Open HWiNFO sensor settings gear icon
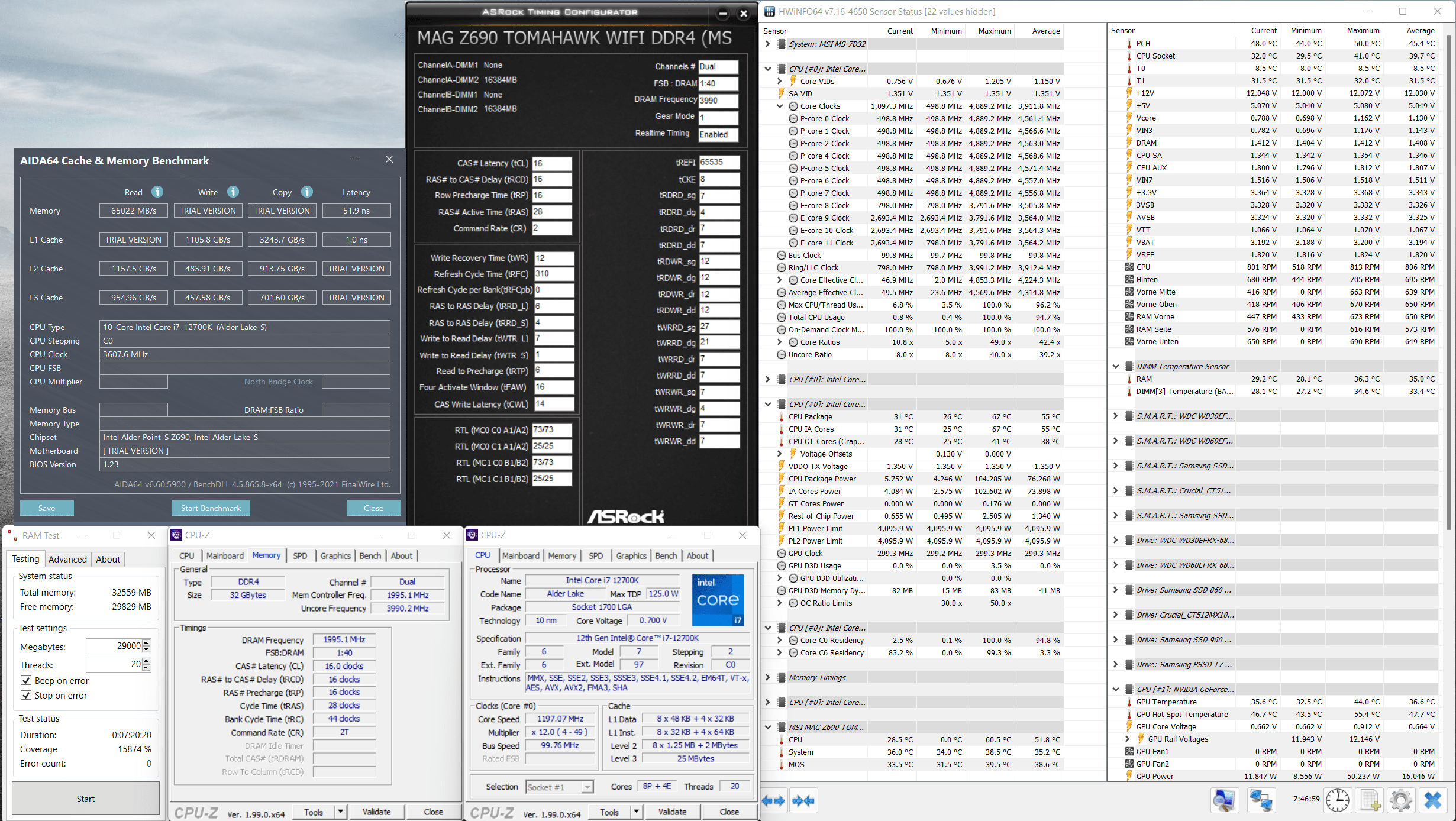The width and height of the screenshot is (1456, 821). tap(1400, 801)
